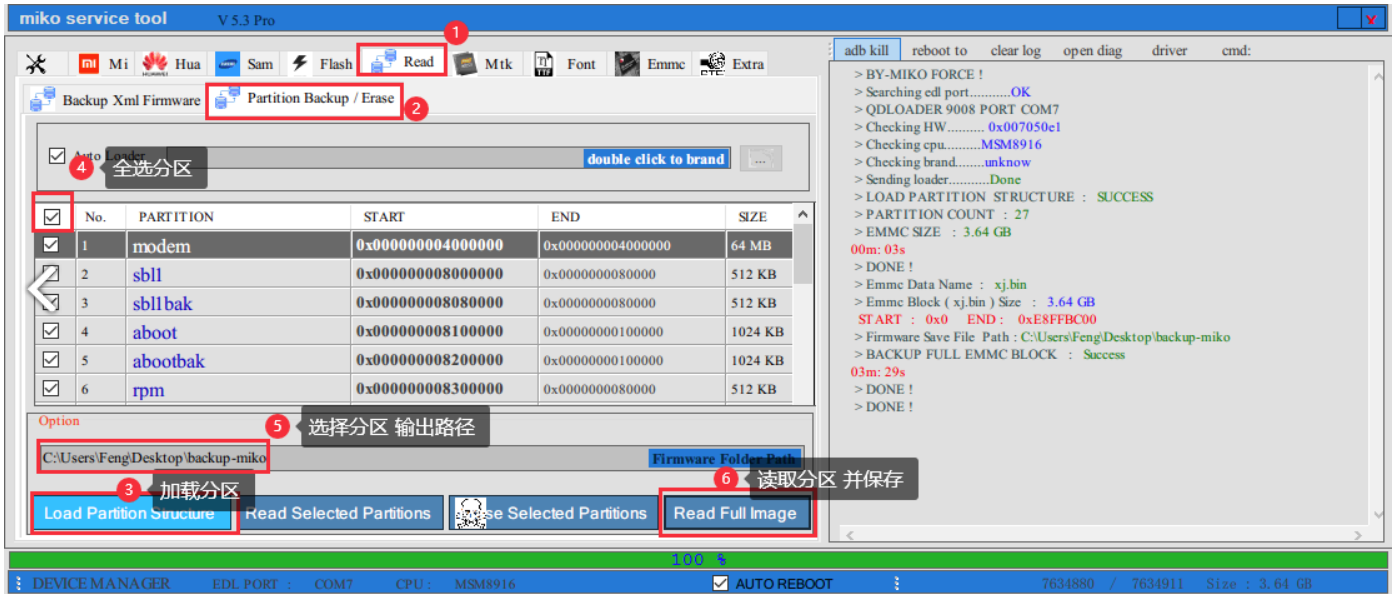The image size is (1394, 594).
Task: Click Load Partition Structure button
Action: click(x=130, y=513)
